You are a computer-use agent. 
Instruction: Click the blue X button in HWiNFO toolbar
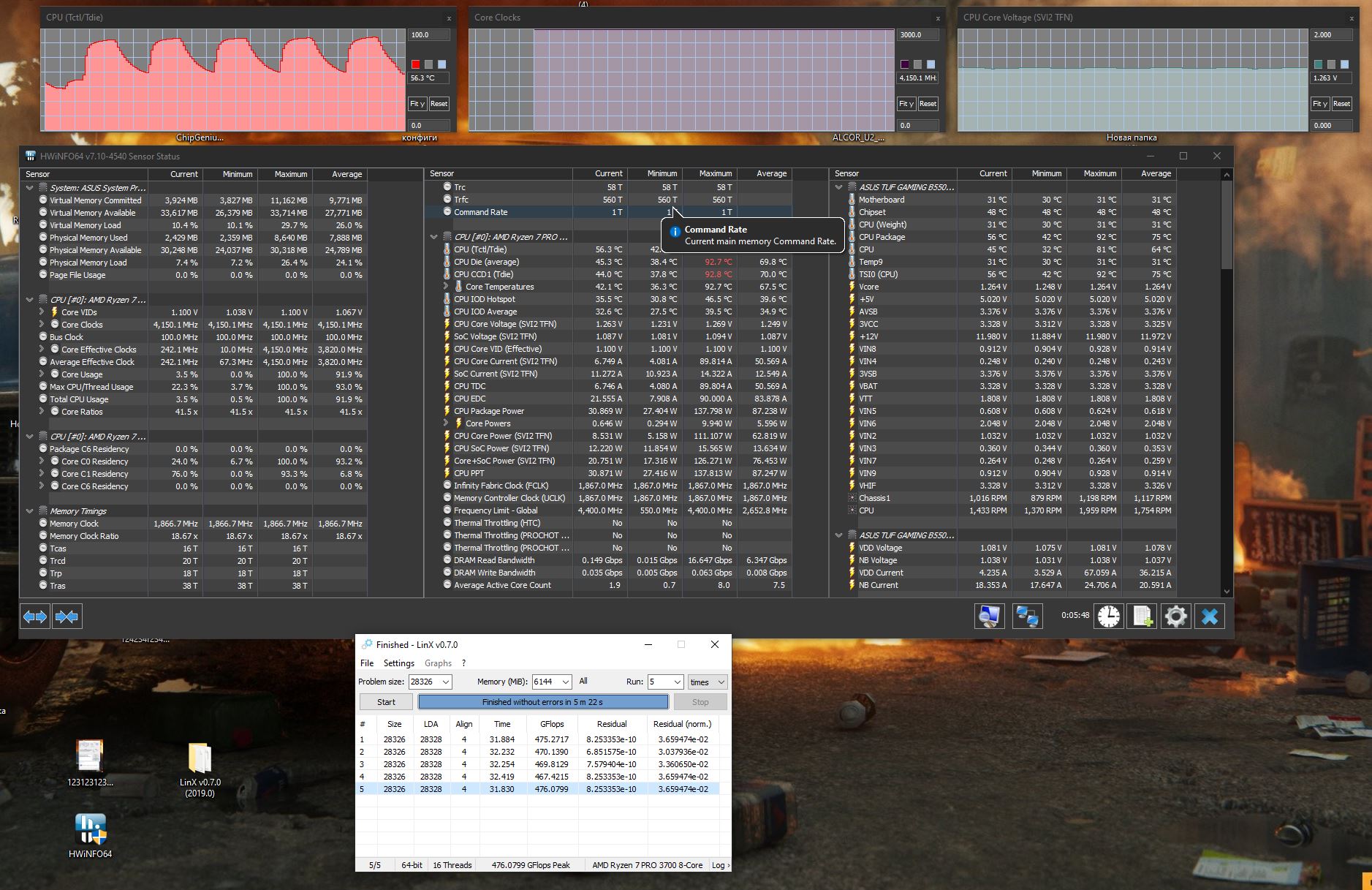pyautogui.click(x=1210, y=616)
